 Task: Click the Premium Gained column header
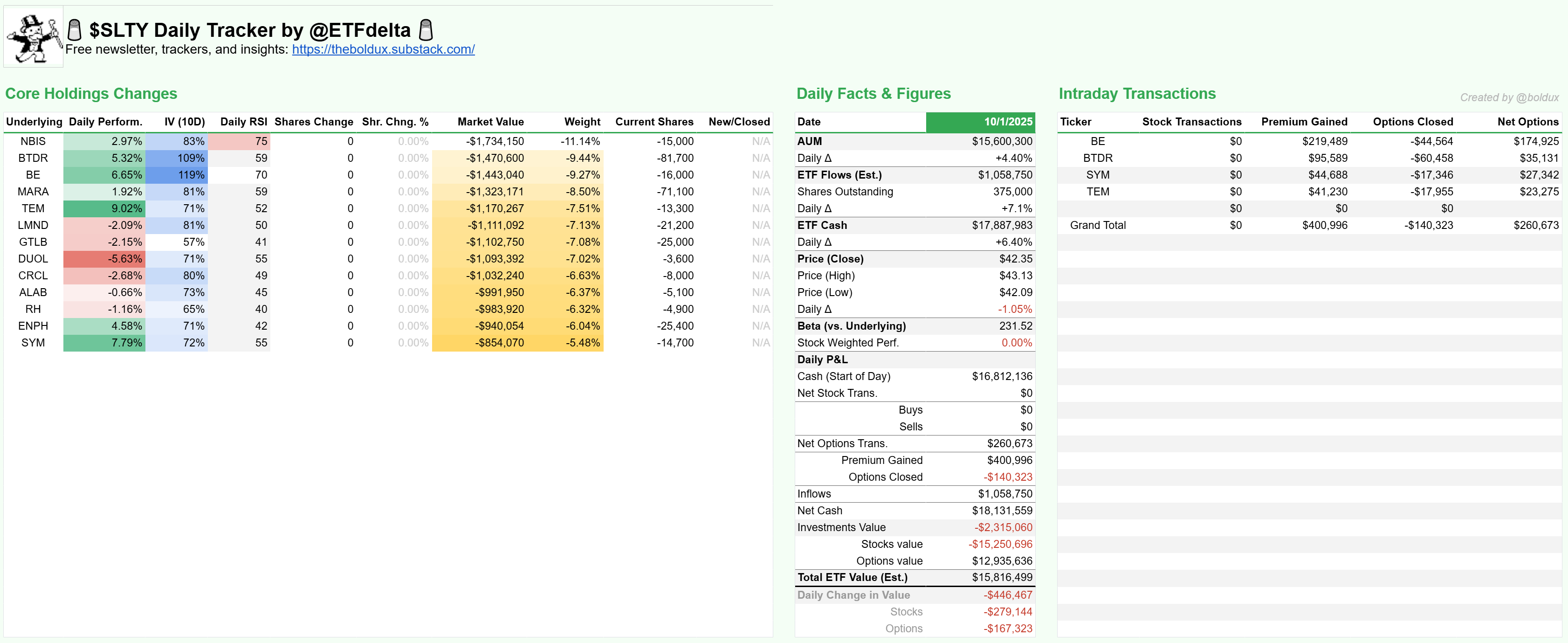pyautogui.click(x=1304, y=122)
